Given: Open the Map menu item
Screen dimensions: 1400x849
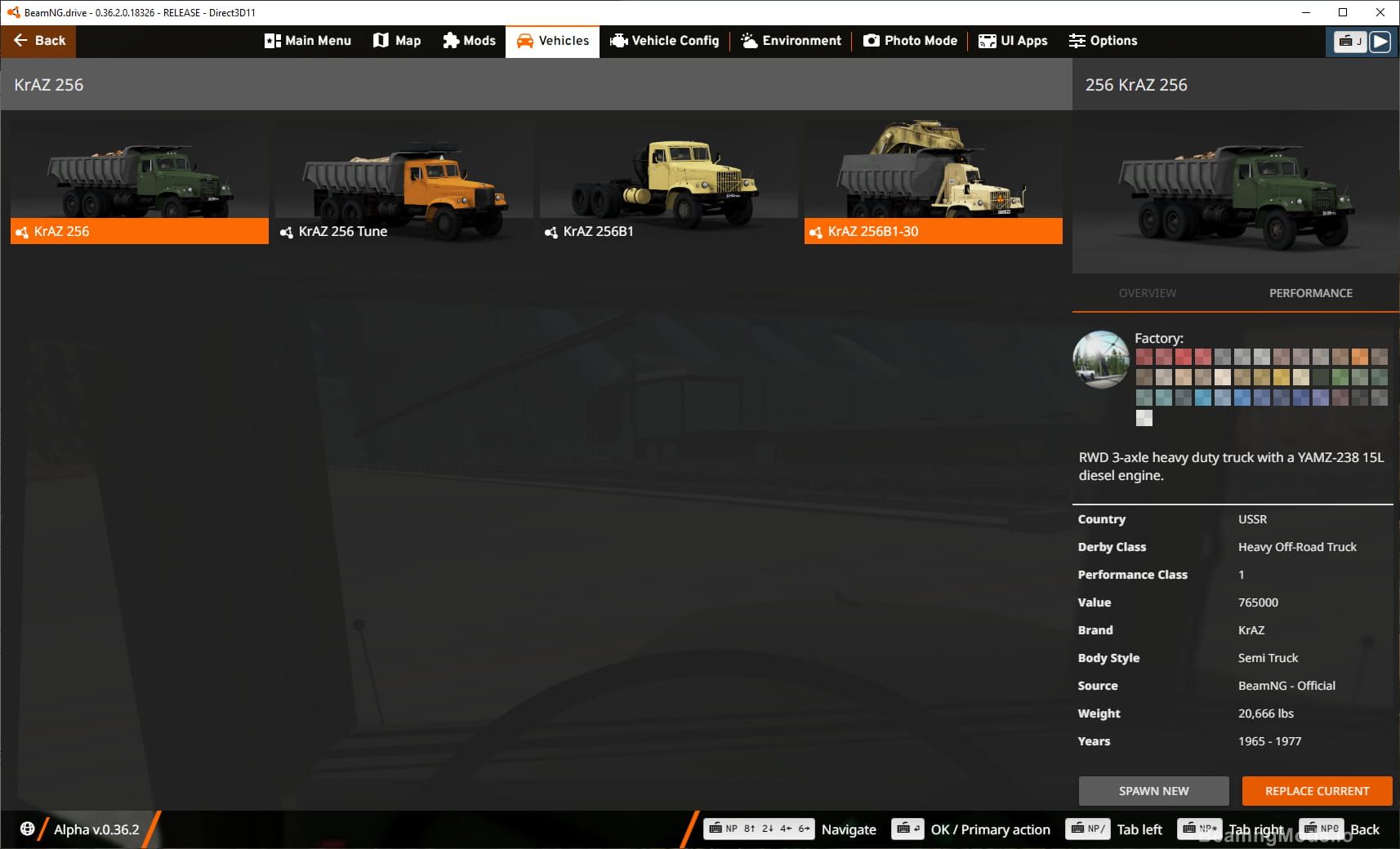Looking at the screenshot, I should pos(397,41).
